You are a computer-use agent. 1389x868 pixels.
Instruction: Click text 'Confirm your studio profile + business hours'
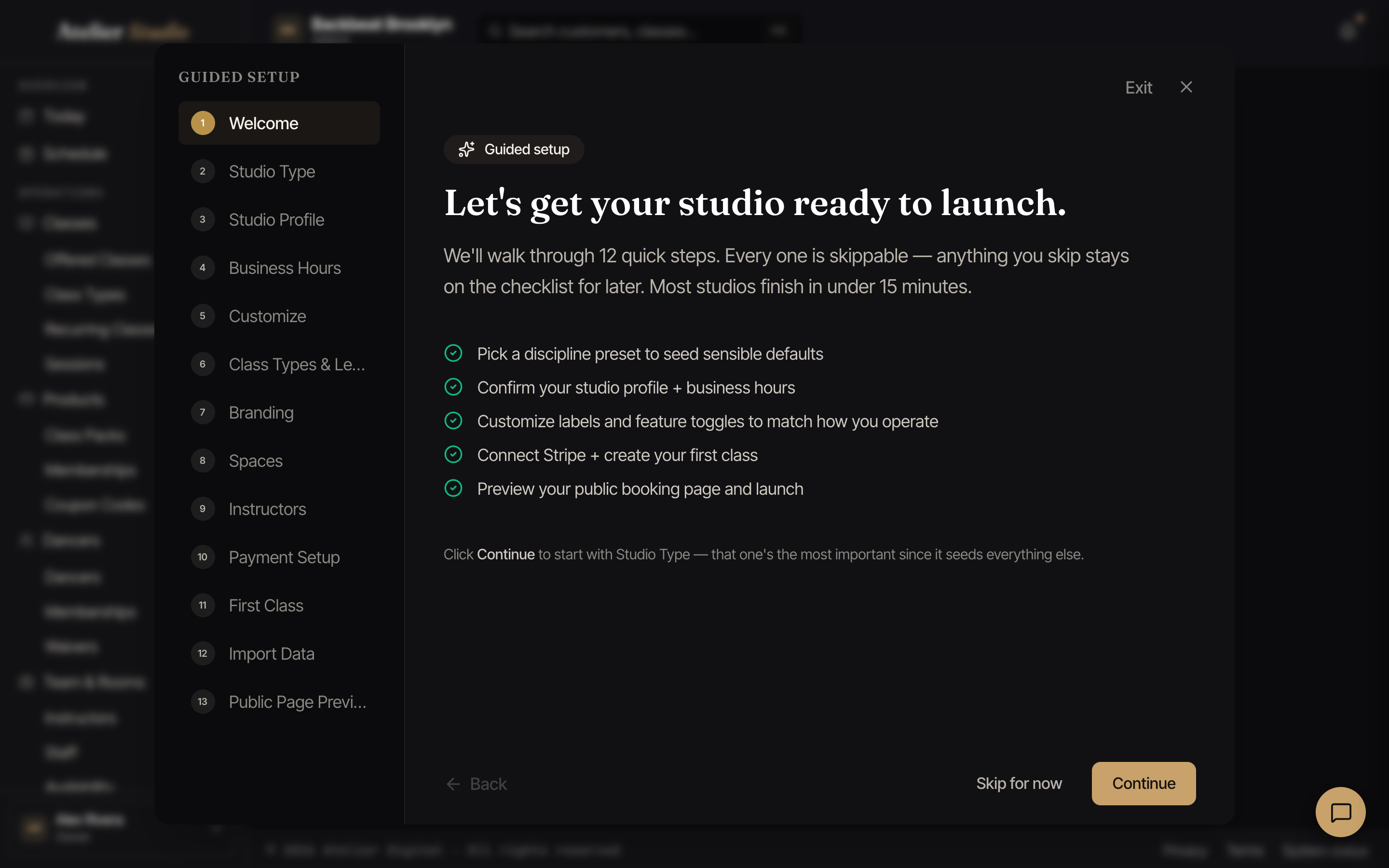(x=636, y=388)
